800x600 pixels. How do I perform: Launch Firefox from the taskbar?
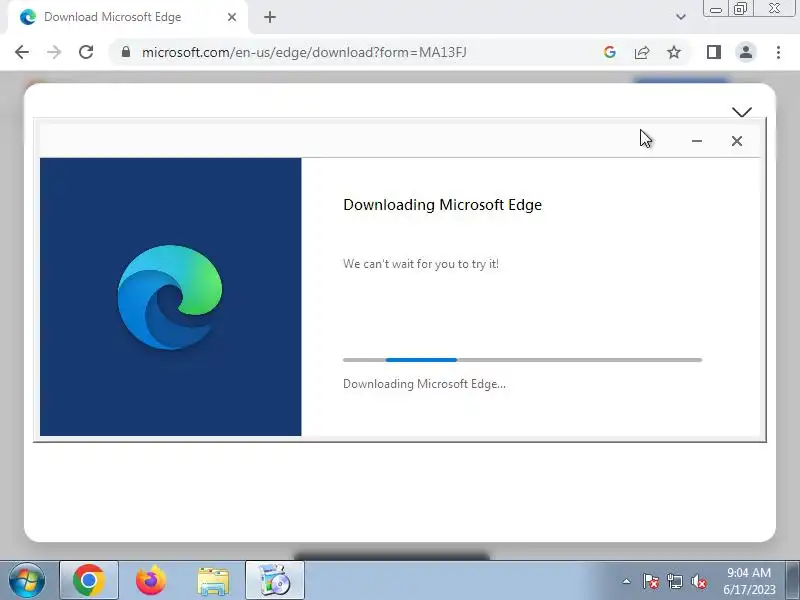coord(151,580)
